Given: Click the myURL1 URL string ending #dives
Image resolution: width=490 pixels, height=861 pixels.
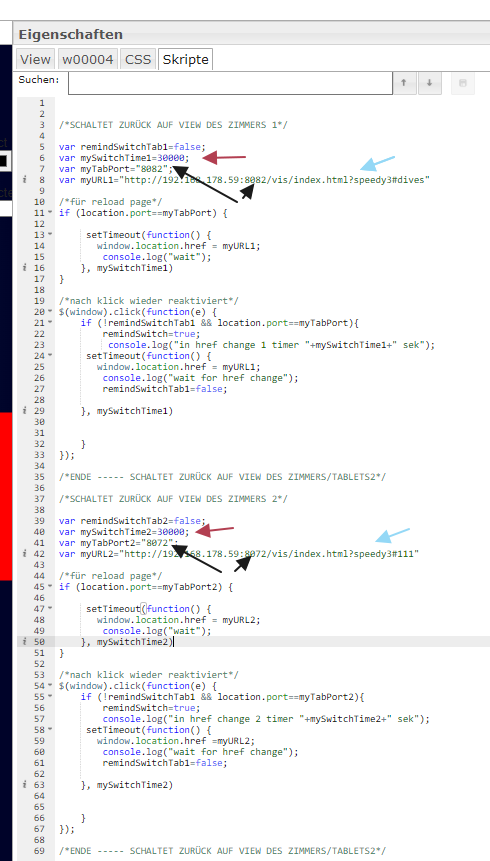Looking at the screenshot, I should pyautogui.click(x=275, y=180).
